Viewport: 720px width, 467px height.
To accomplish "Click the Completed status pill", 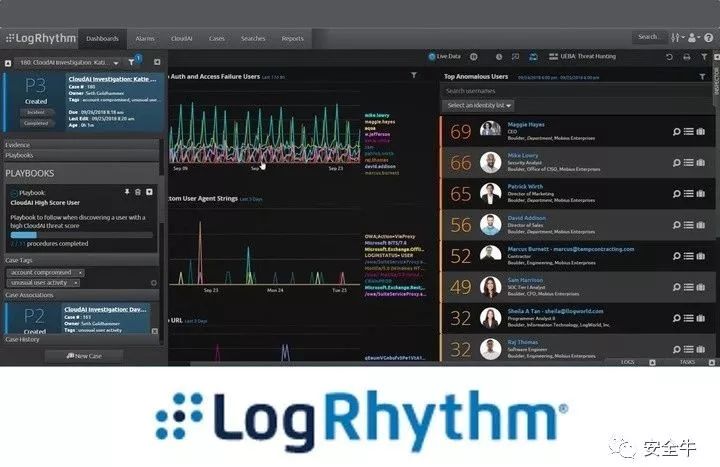I will click(x=36, y=123).
